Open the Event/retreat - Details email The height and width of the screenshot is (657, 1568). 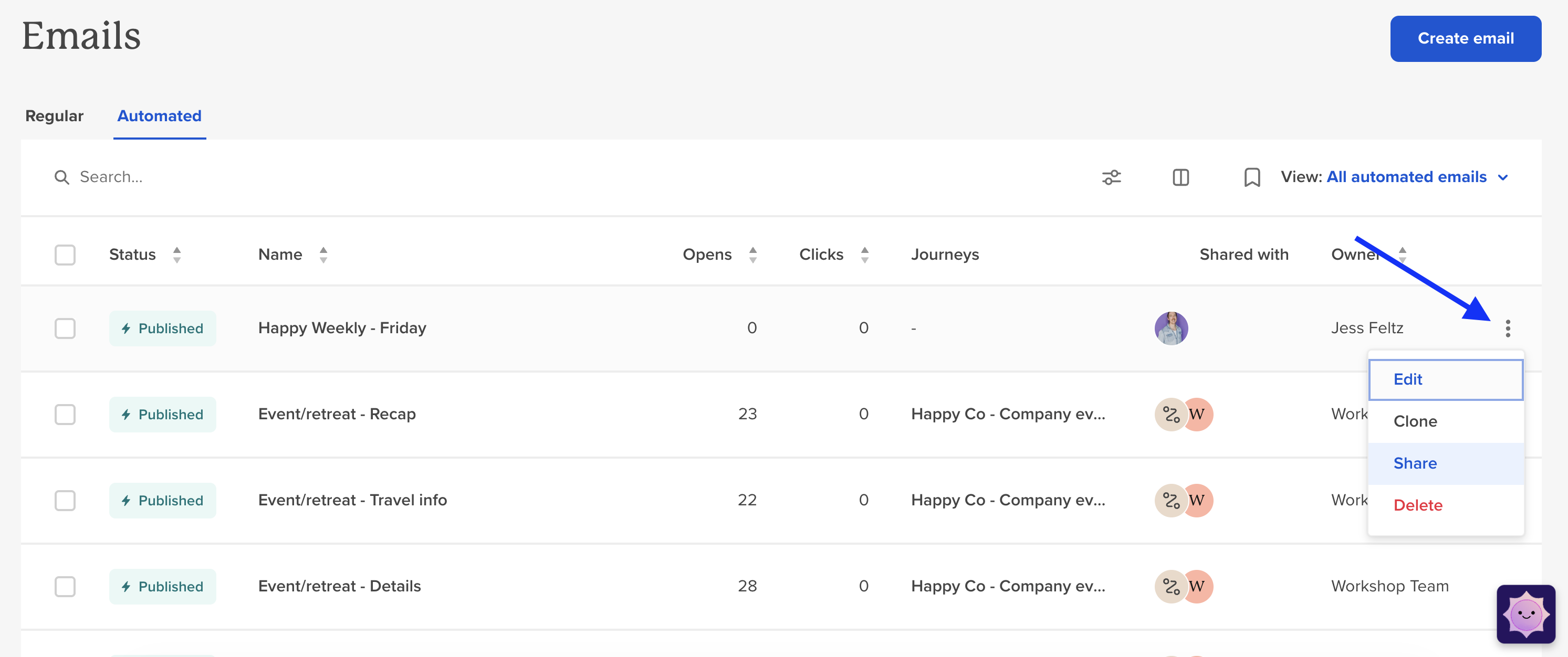(x=339, y=587)
